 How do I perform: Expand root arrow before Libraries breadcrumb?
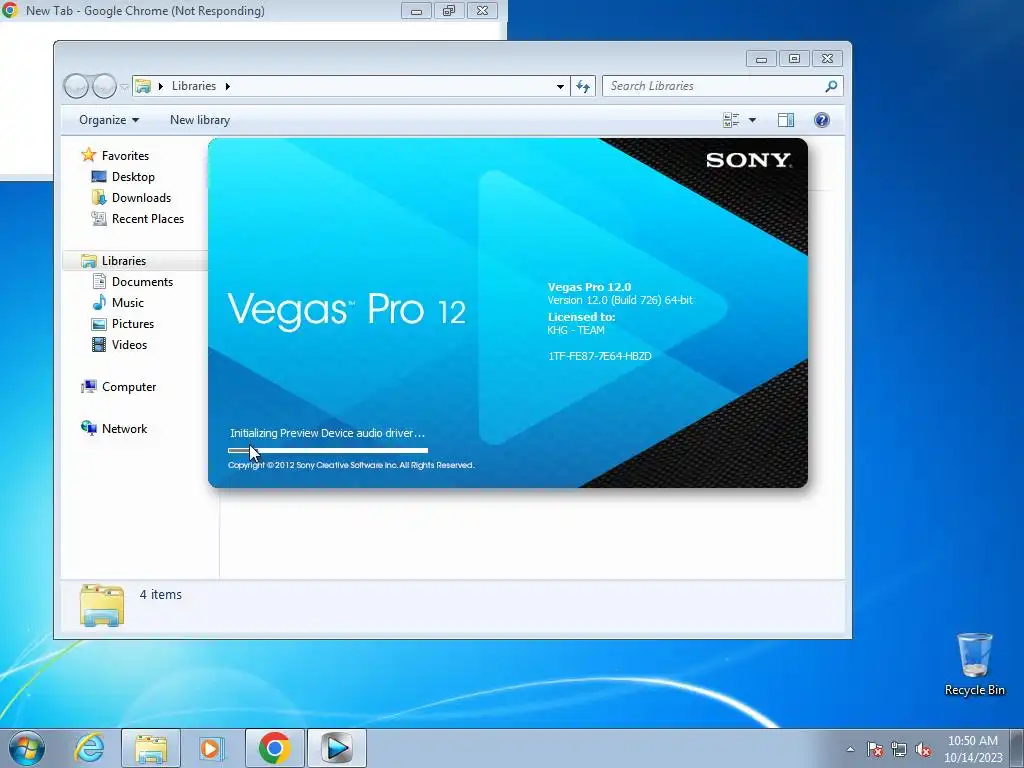point(161,86)
